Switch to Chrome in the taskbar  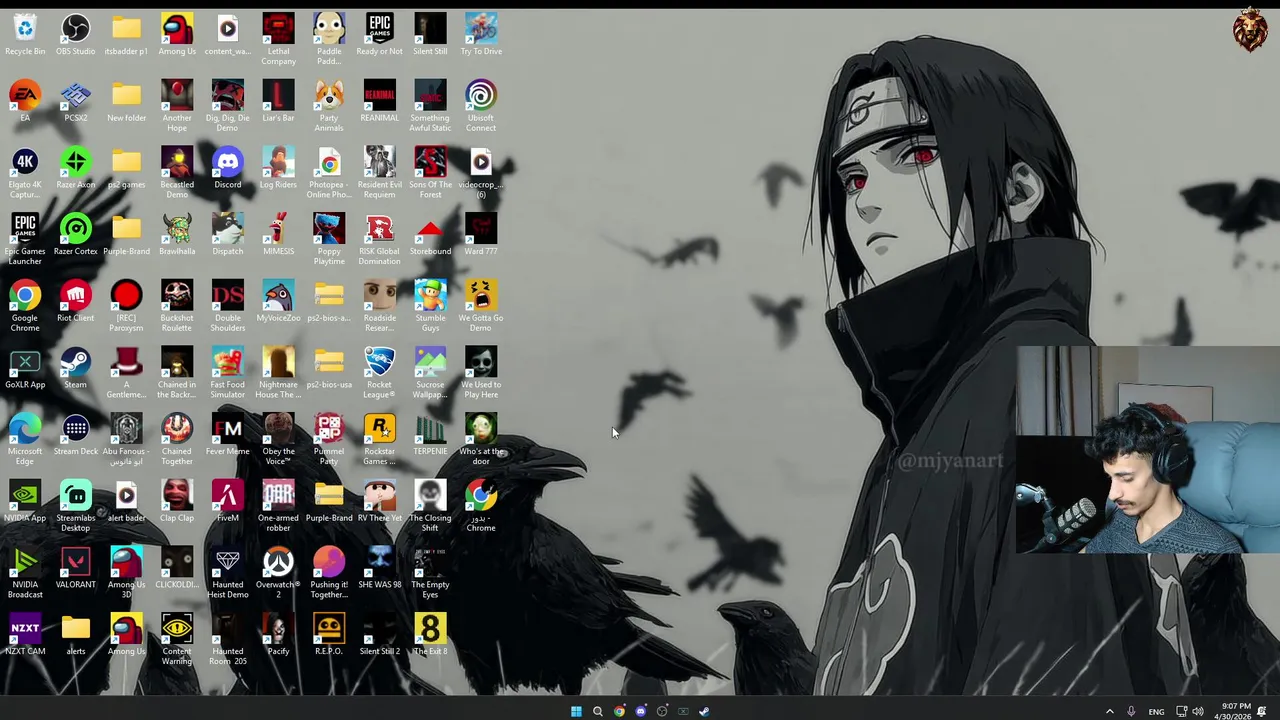pyautogui.click(x=619, y=711)
